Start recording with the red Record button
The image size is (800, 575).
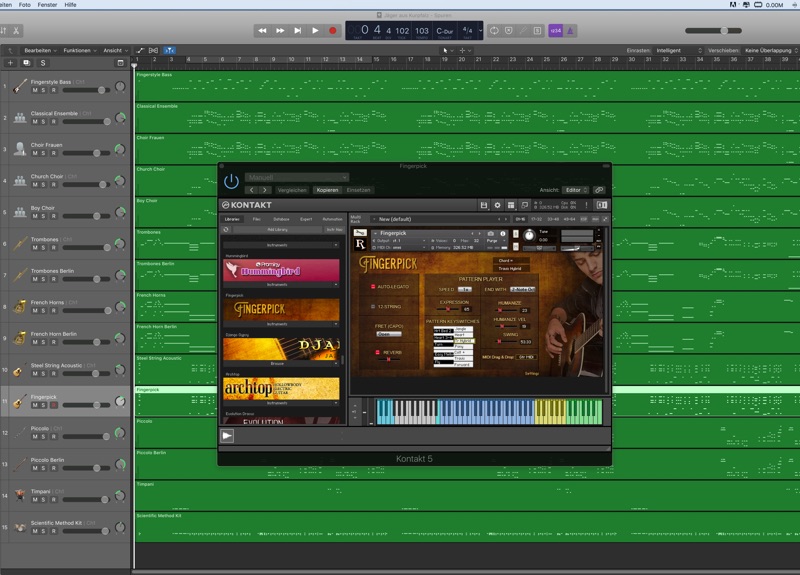333,31
